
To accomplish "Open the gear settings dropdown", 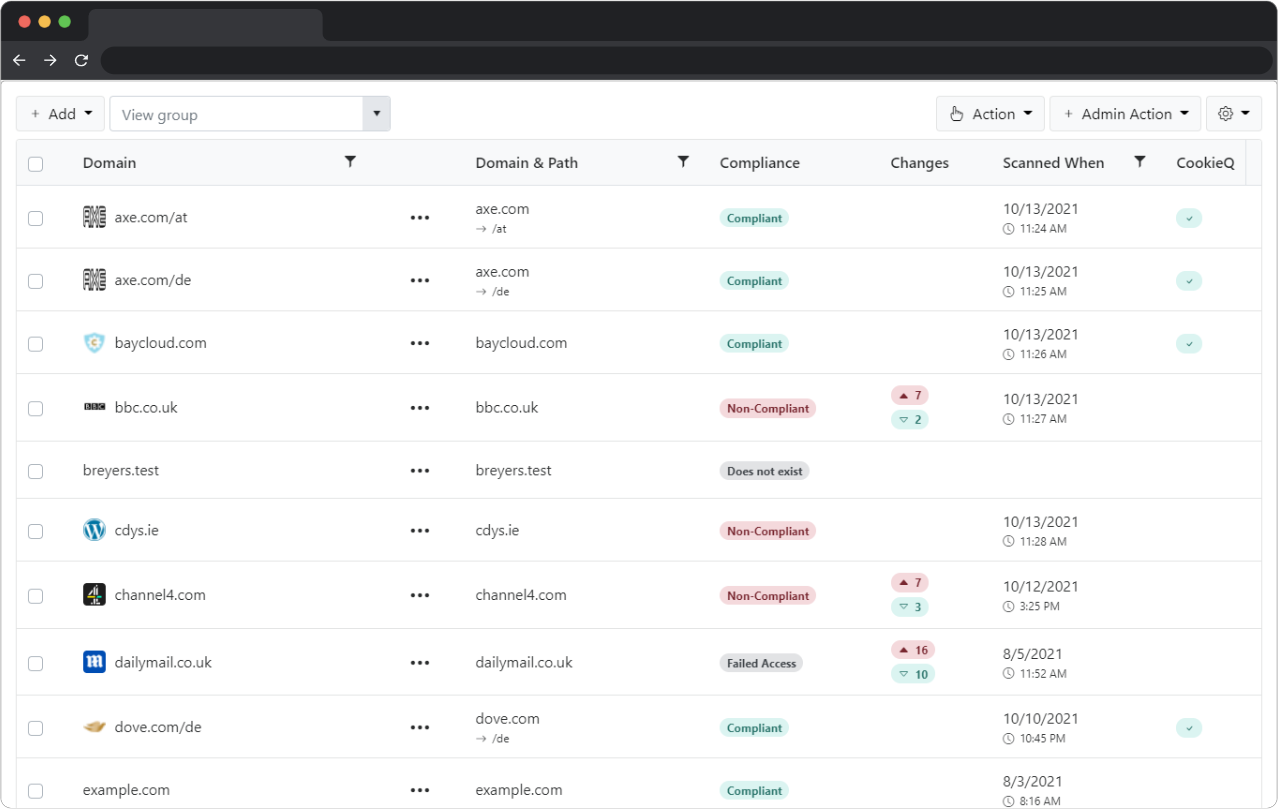I will (1233, 114).
